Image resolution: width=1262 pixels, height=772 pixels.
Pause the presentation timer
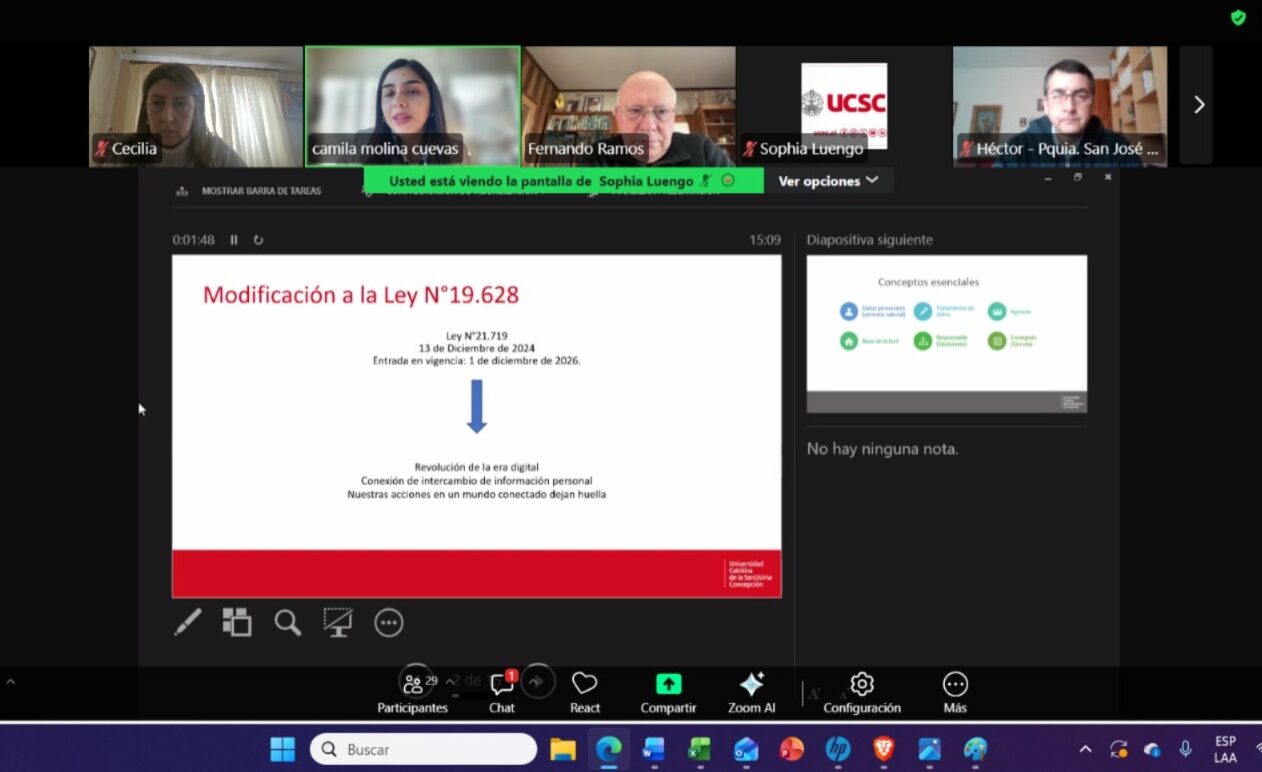(x=234, y=240)
